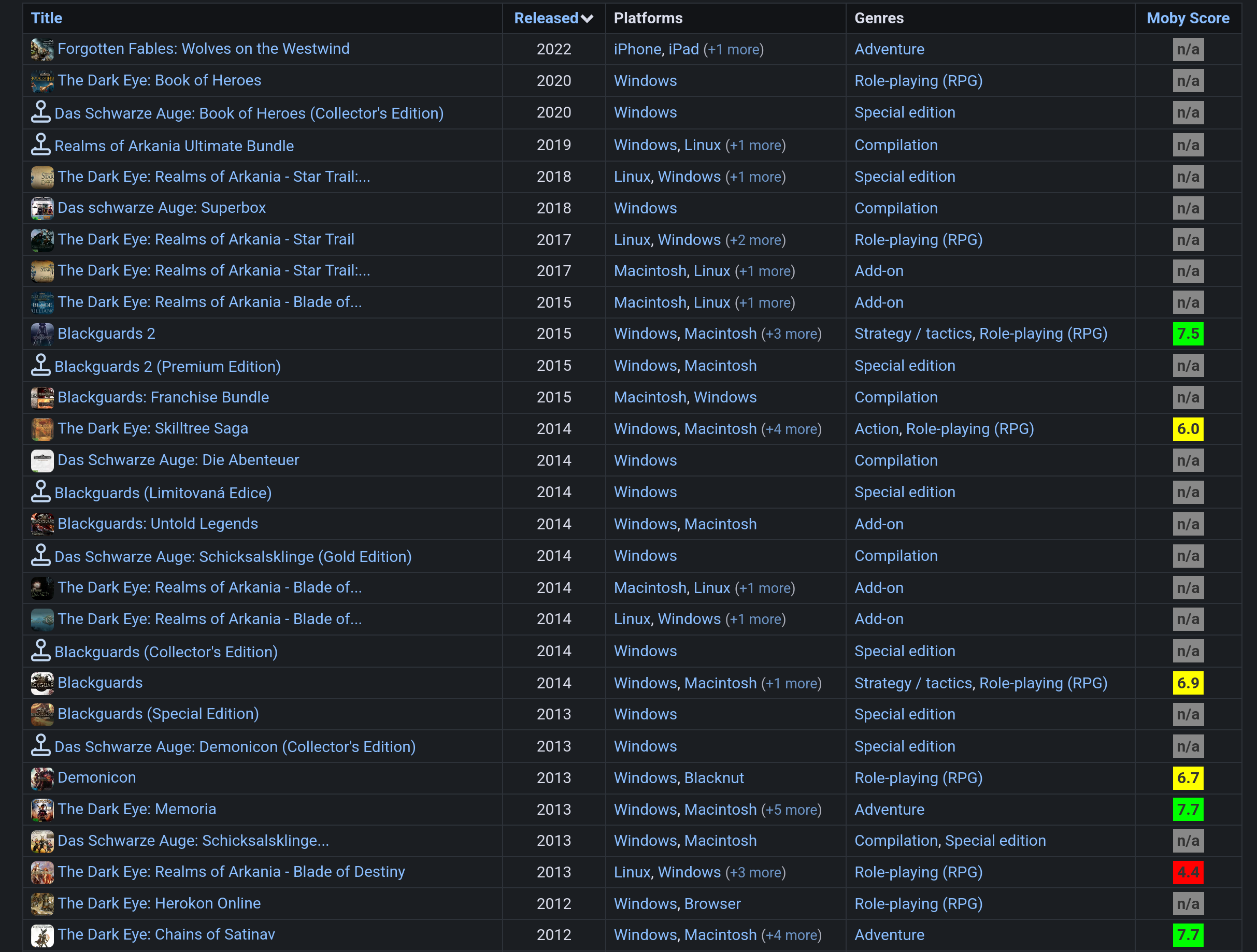This screenshot has width=1257, height=952.
Task: Click Strategy / tactics genre in Blackguards 2 row
Action: [x=913, y=334]
